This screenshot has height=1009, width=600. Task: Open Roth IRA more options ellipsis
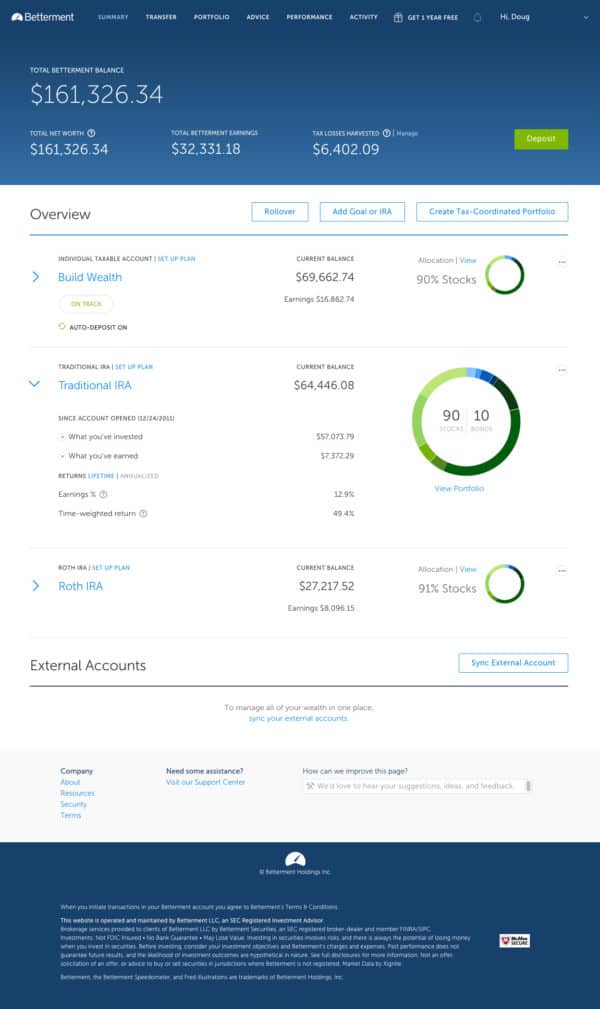[x=561, y=571]
